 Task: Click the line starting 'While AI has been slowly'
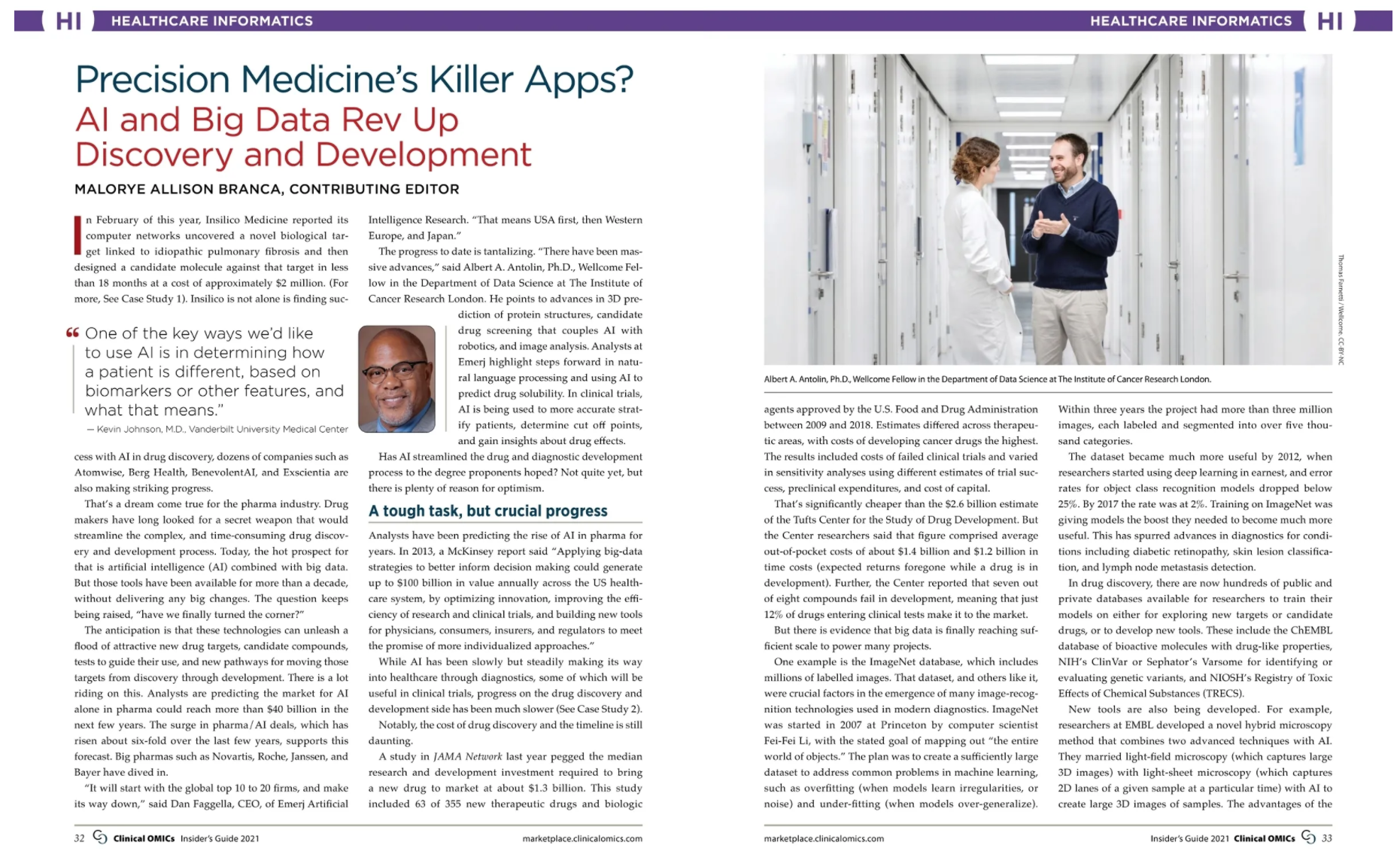coord(511,662)
